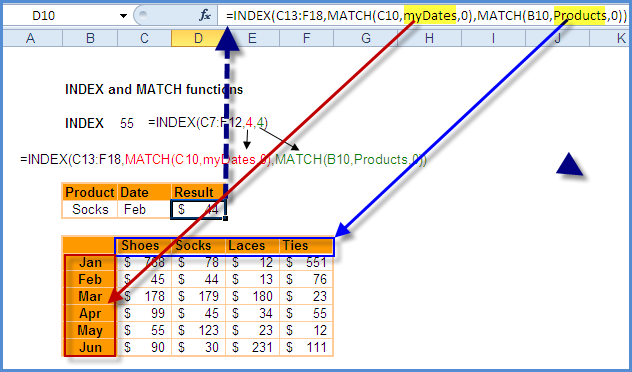Click Feb Laces value 13
Viewport: 632px width, 372px height.
point(252,279)
